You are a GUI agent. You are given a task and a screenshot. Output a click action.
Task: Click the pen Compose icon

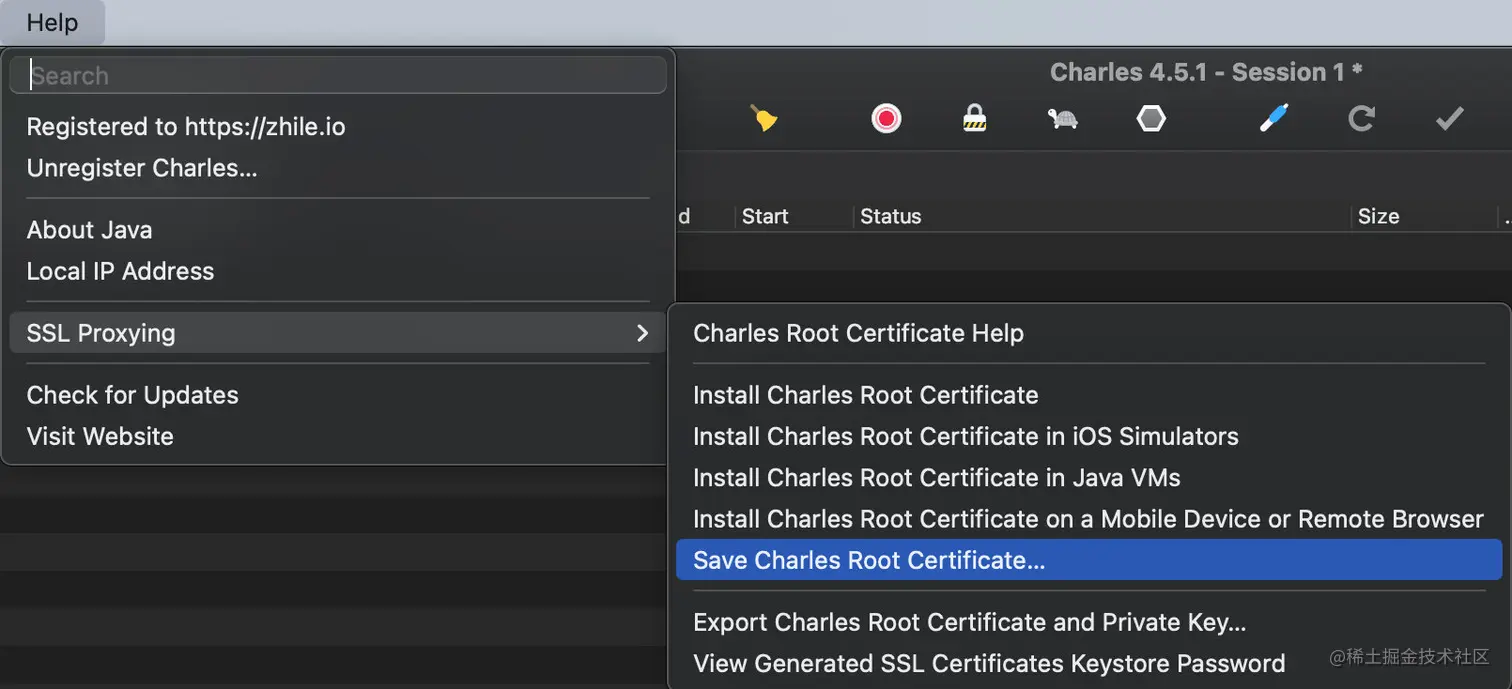pos(1273,119)
